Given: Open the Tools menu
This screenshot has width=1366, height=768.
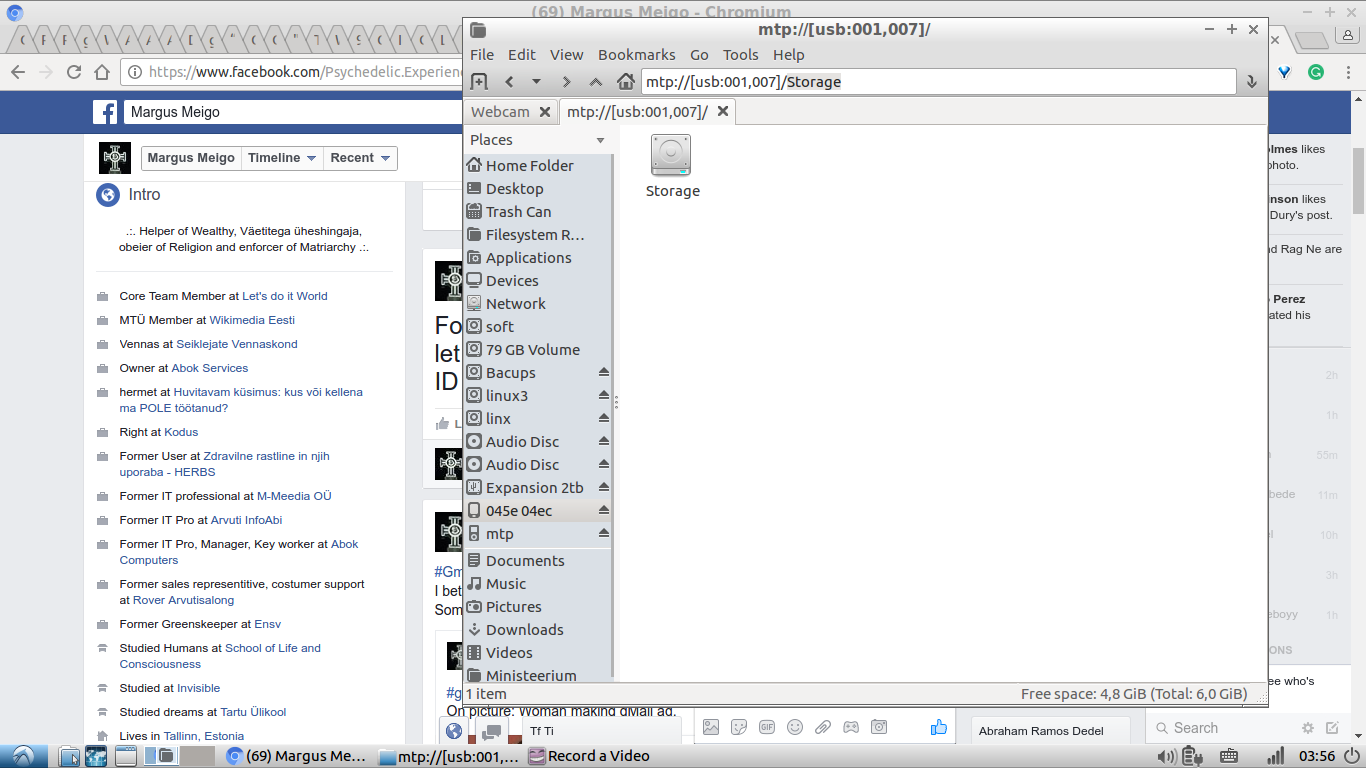Looking at the screenshot, I should click(x=741, y=55).
